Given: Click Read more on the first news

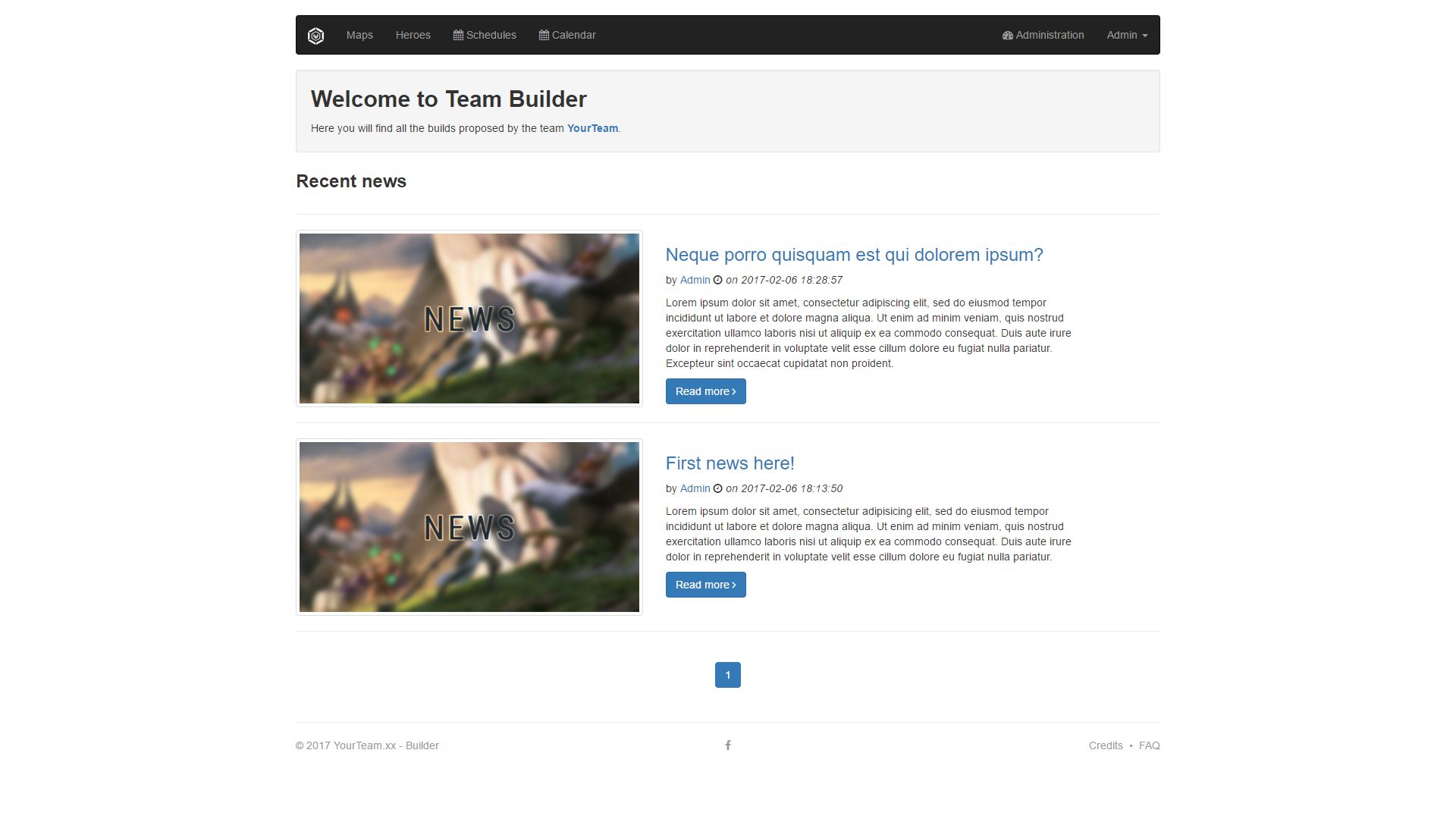Looking at the screenshot, I should pos(705,391).
